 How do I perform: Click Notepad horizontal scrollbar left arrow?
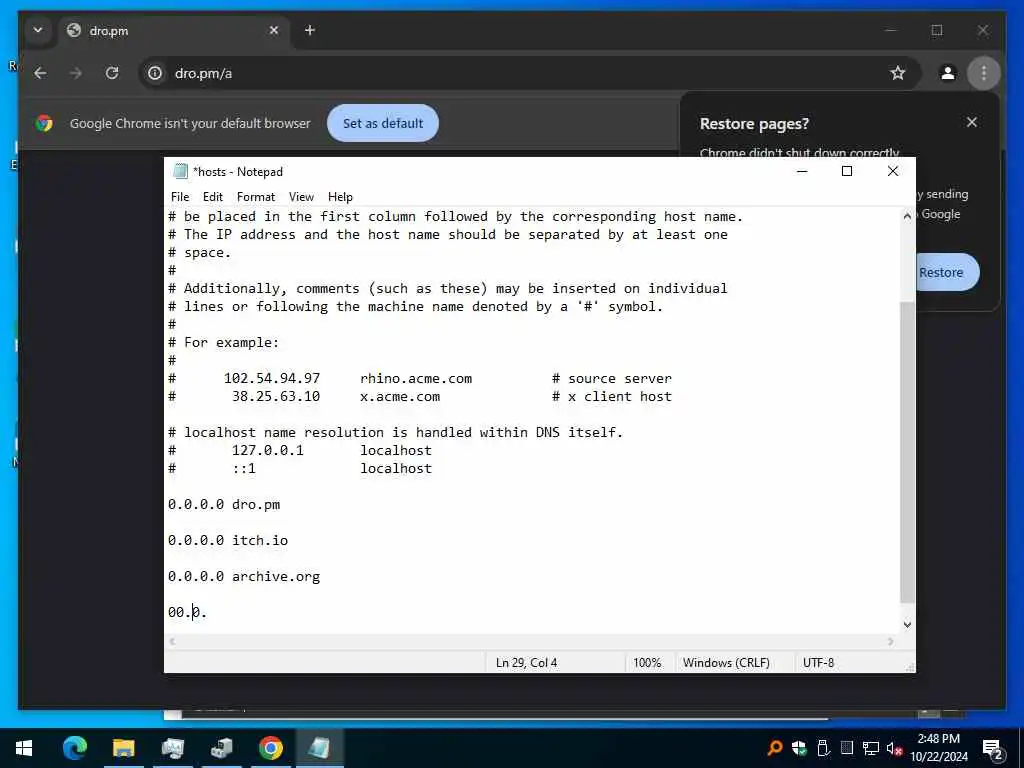point(172,642)
